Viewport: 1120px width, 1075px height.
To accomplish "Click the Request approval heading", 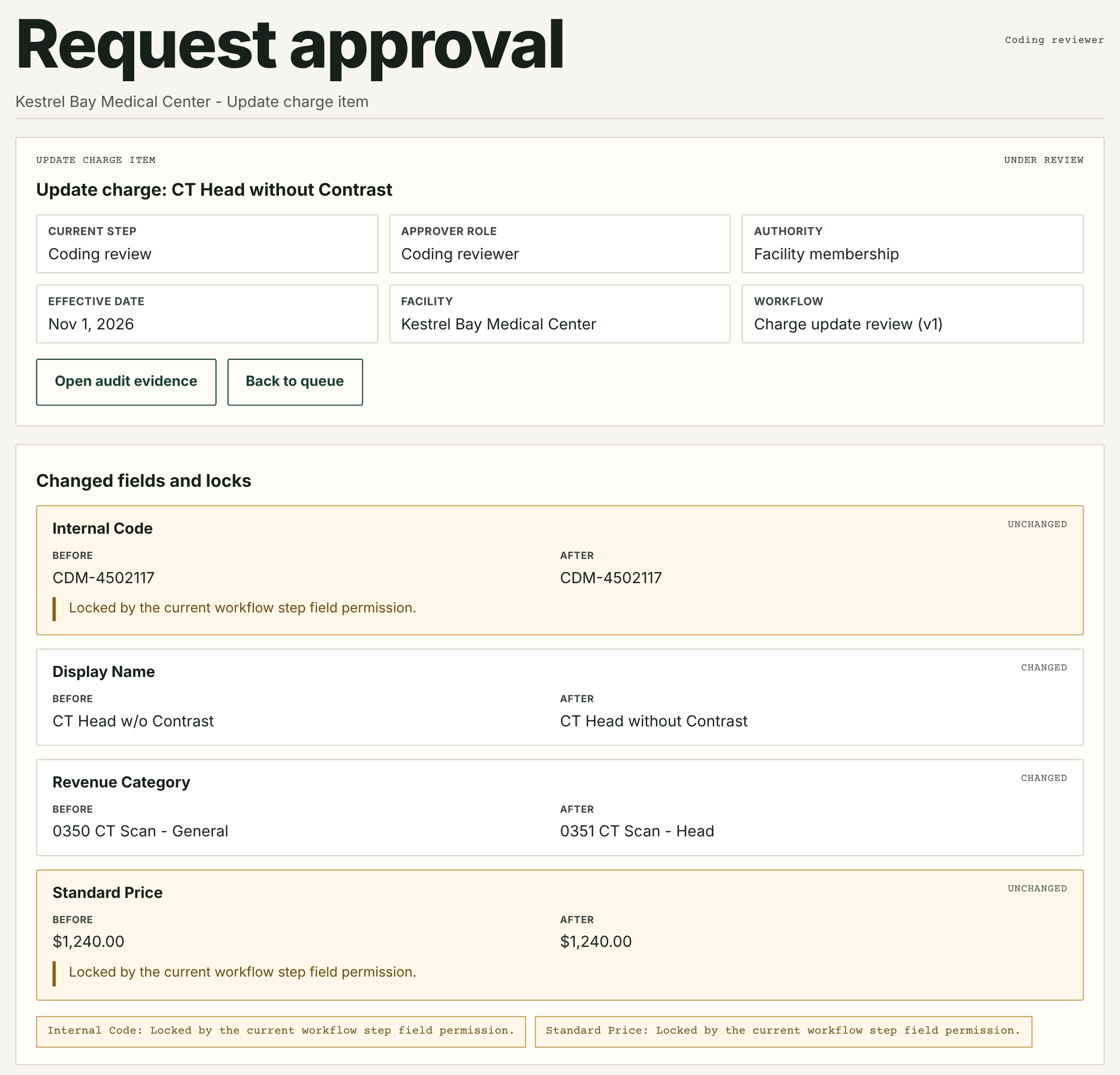I will point(290,46).
